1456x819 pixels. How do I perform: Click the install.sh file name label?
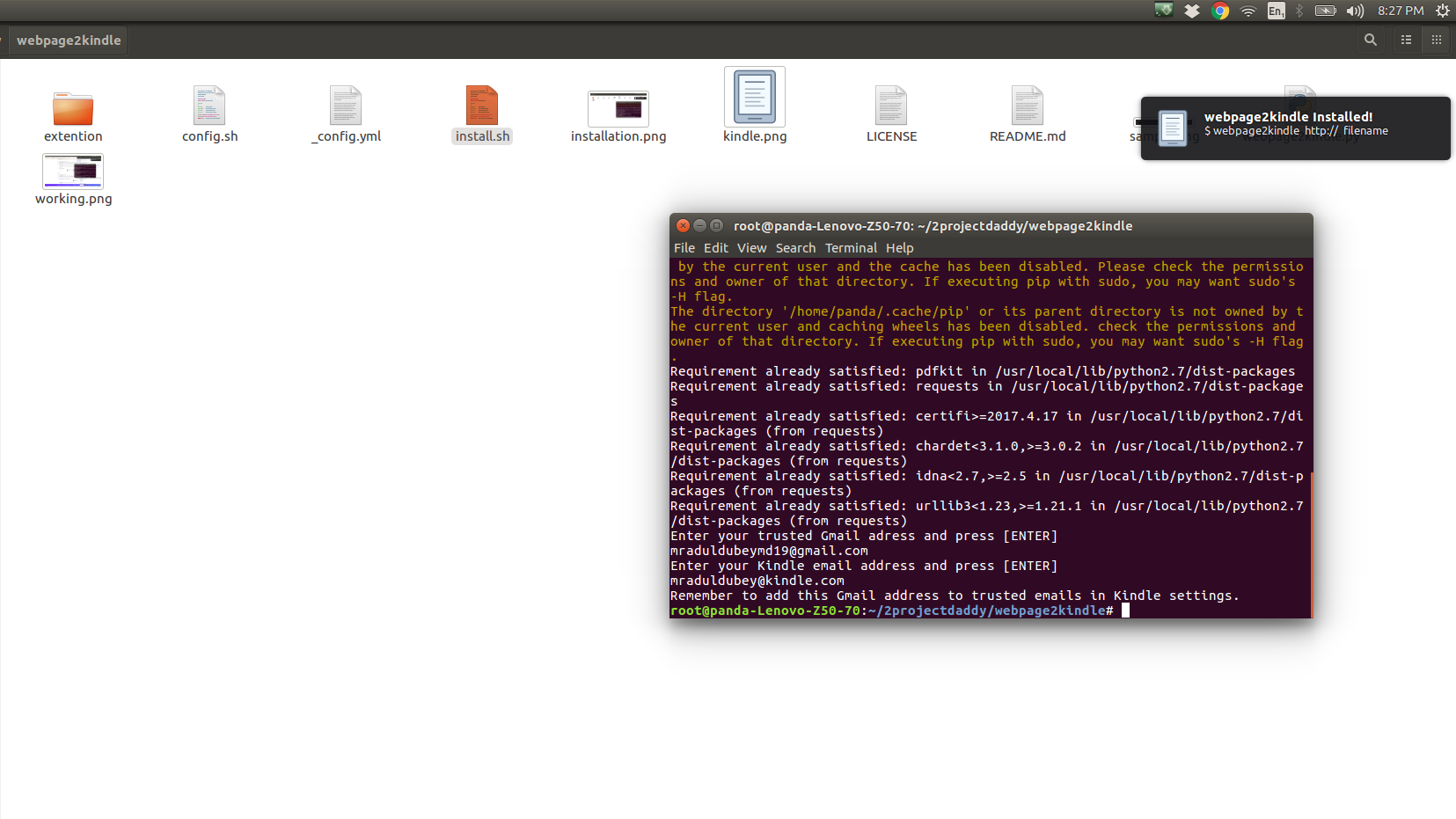coord(482,136)
